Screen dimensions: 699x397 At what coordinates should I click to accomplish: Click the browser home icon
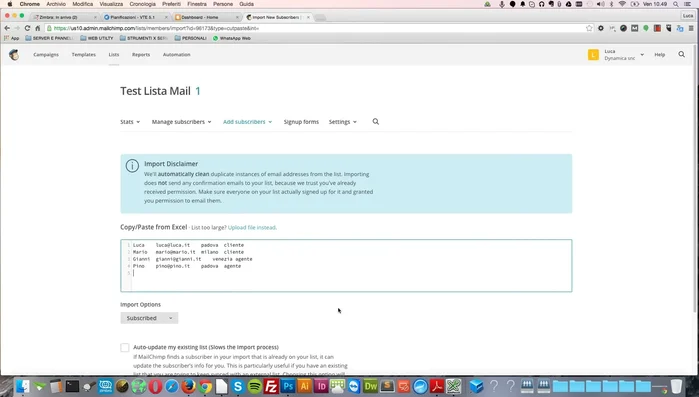pyautogui.click(x=38, y=28)
